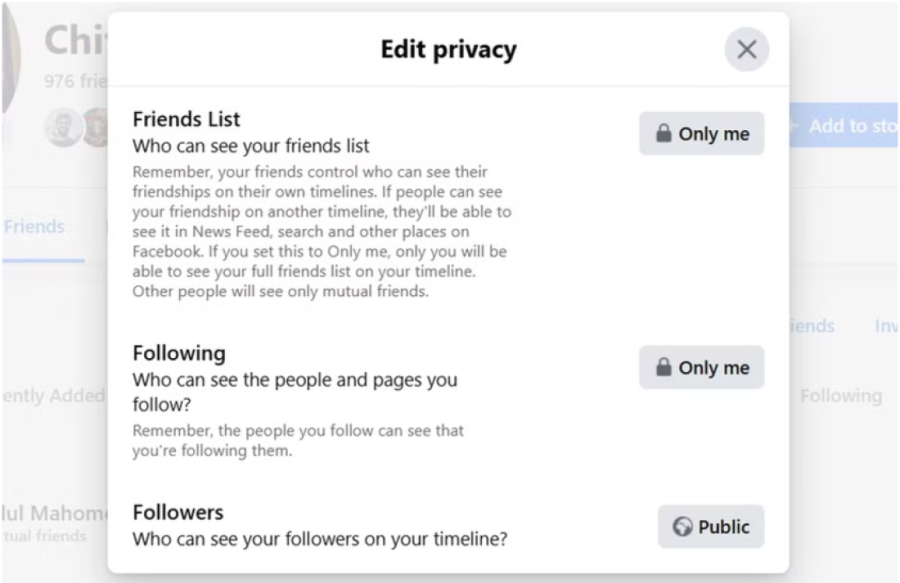Click second friend avatar under profile name
This screenshot has width=900, height=583.
click(96, 127)
